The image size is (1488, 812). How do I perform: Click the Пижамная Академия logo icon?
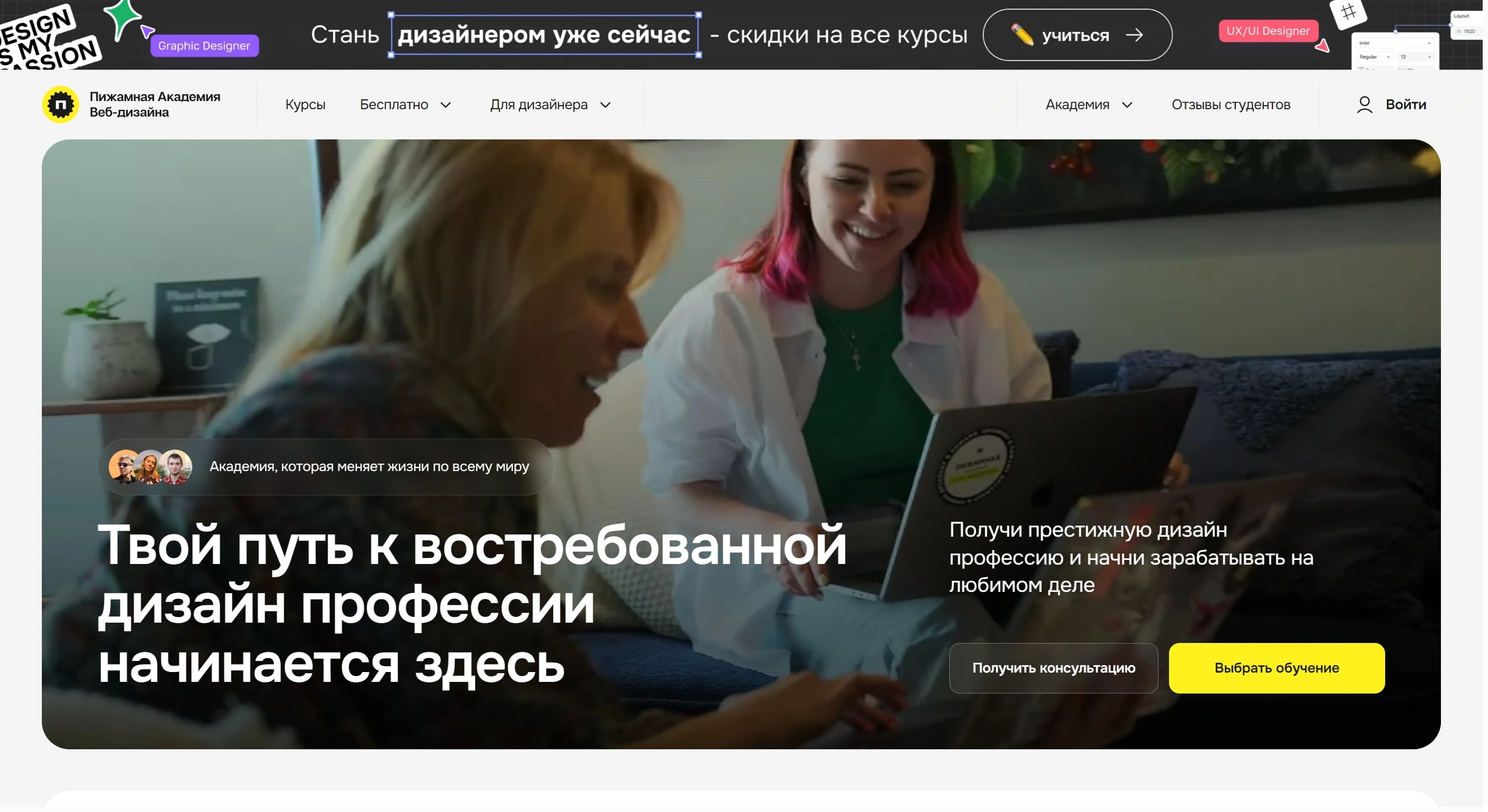60,104
